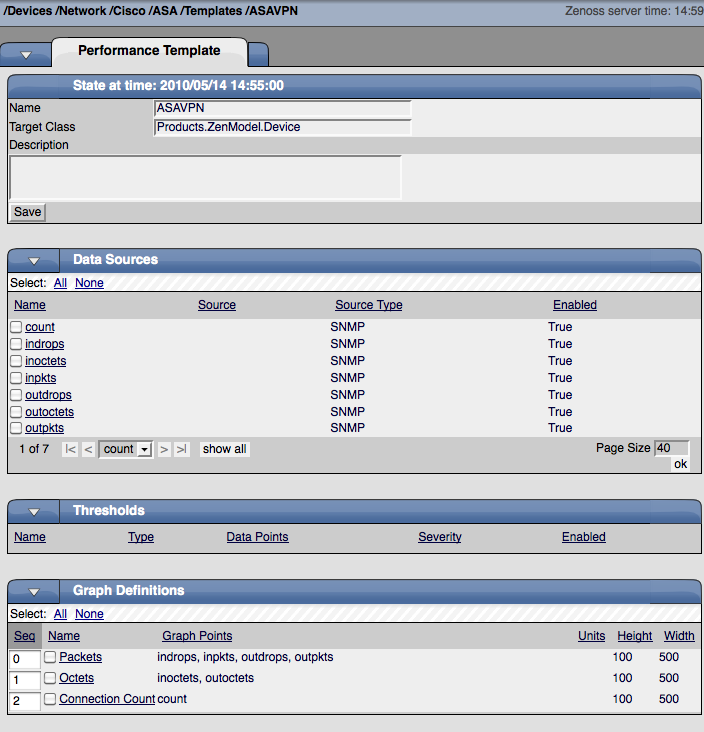Click the Target Class input field

click(282, 127)
